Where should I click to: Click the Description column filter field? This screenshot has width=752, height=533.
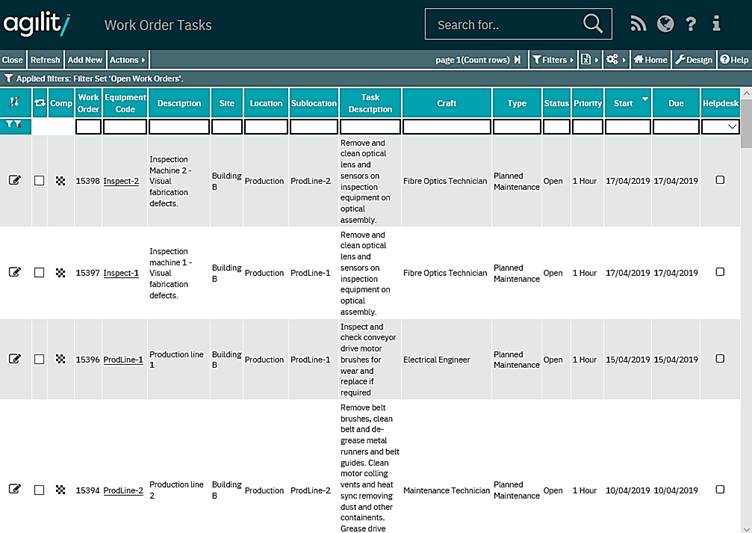coord(178,127)
